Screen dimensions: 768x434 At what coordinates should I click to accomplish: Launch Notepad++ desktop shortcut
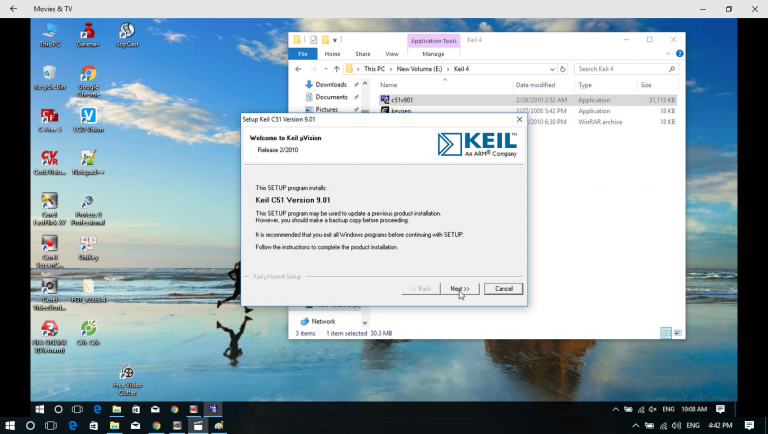(88, 163)
